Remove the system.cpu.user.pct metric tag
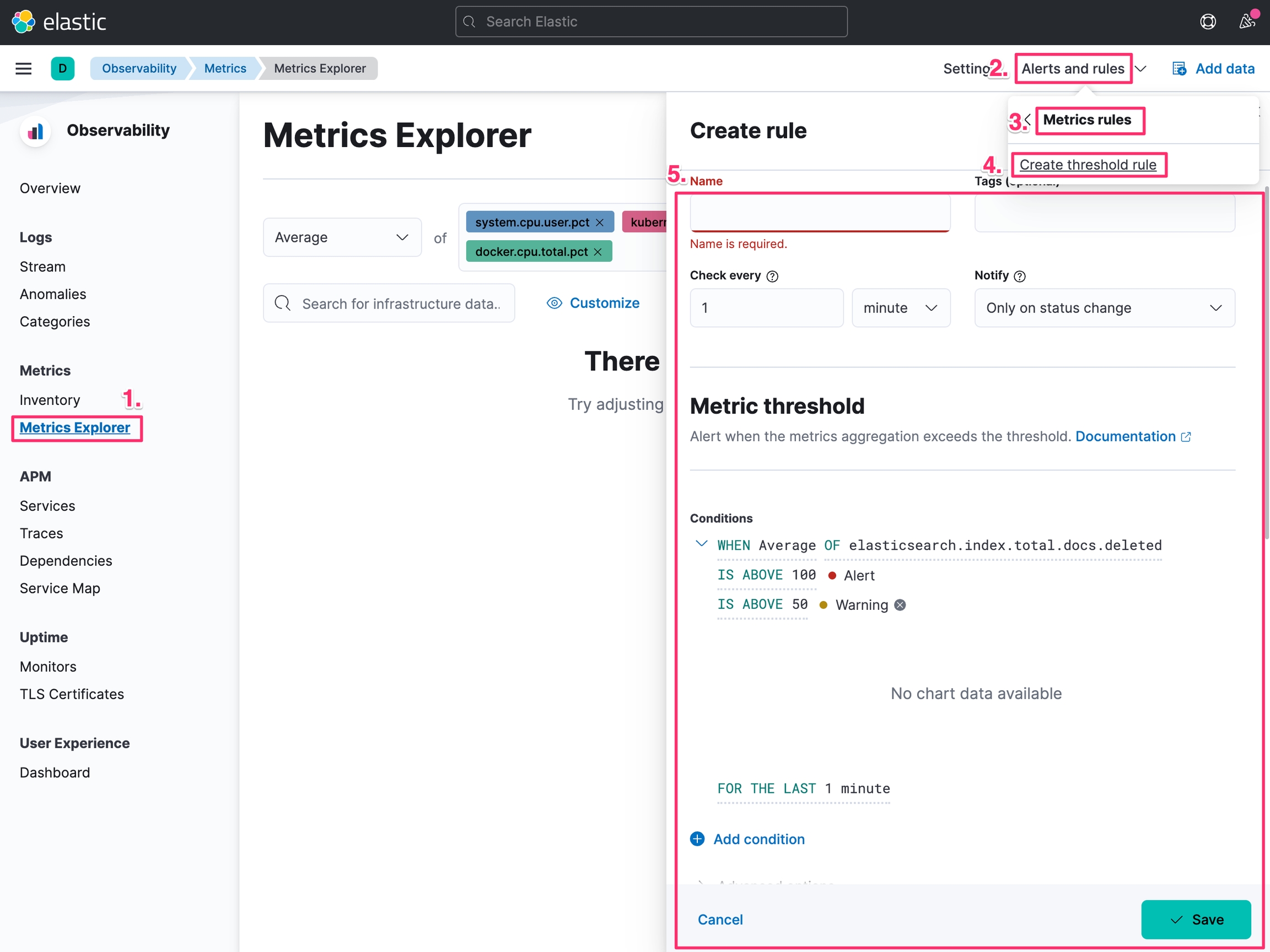1270x952 pixels. [600, 223]
